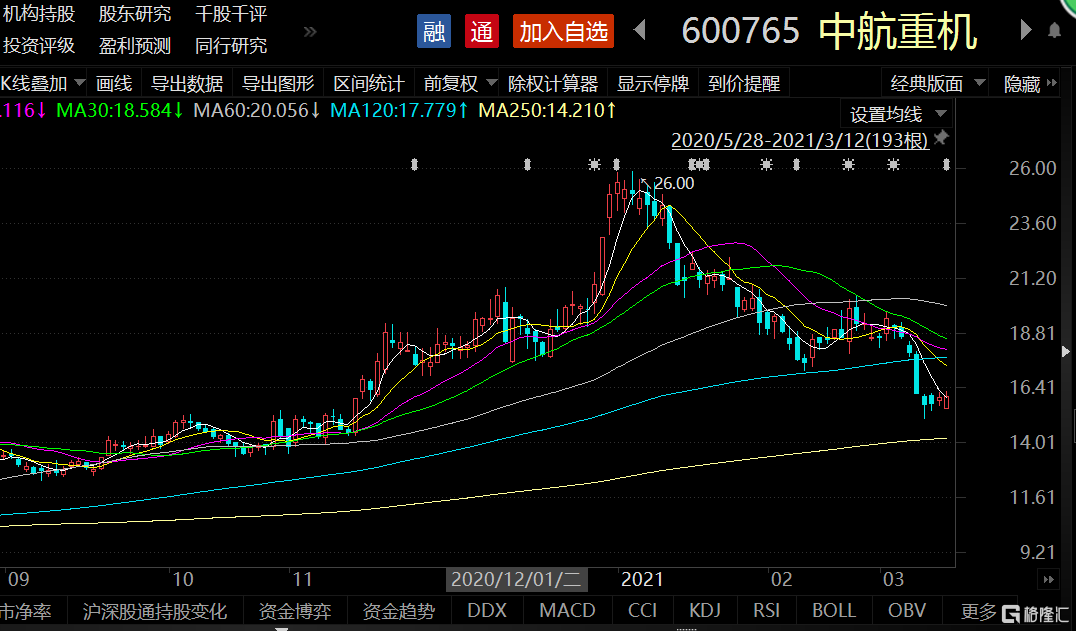
Task: Click the red 通 stock connect badge
Action: tap(482, 32)
